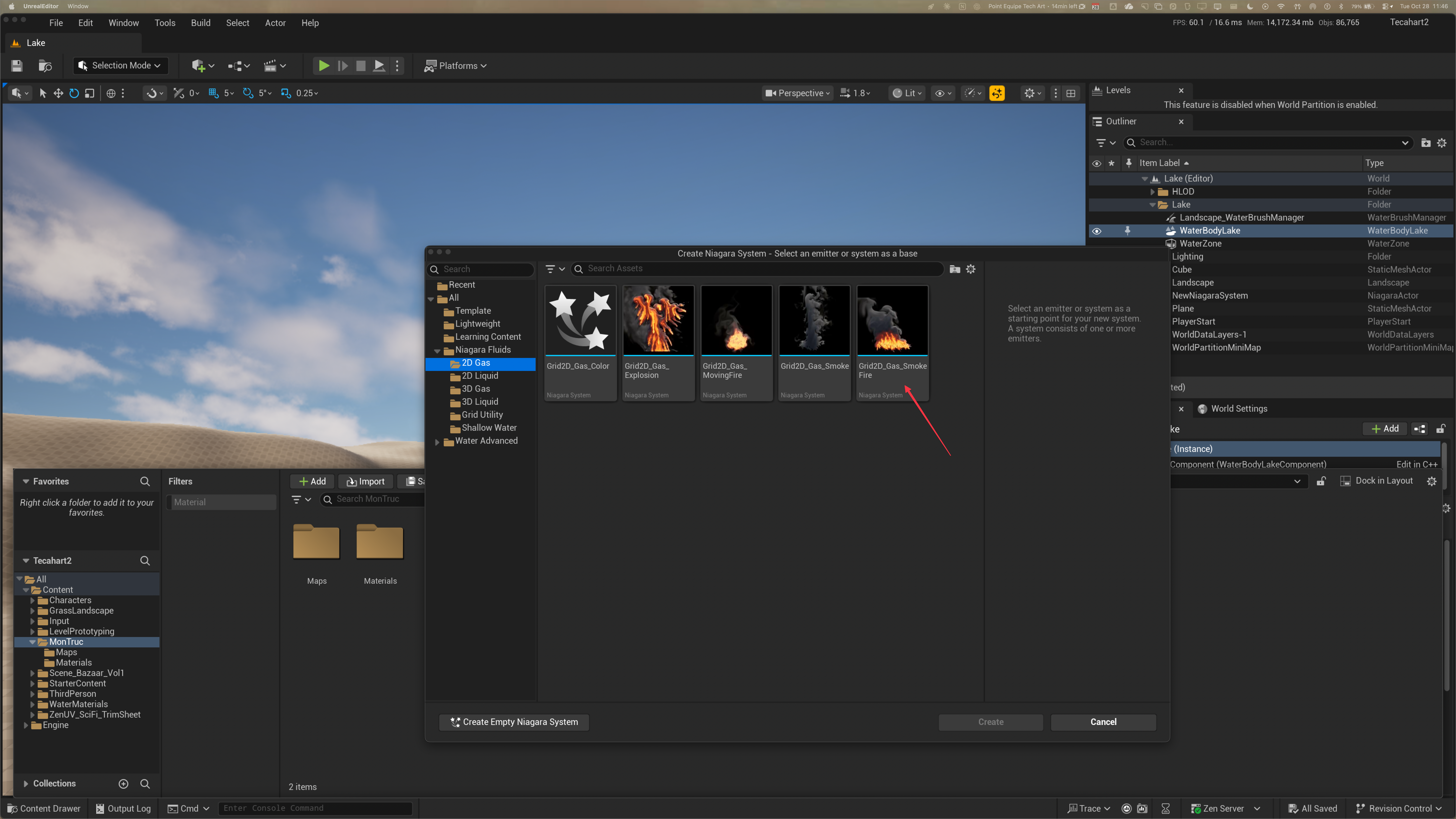
Task: Click the Add component button in Details
Action: pos(1385,429)
